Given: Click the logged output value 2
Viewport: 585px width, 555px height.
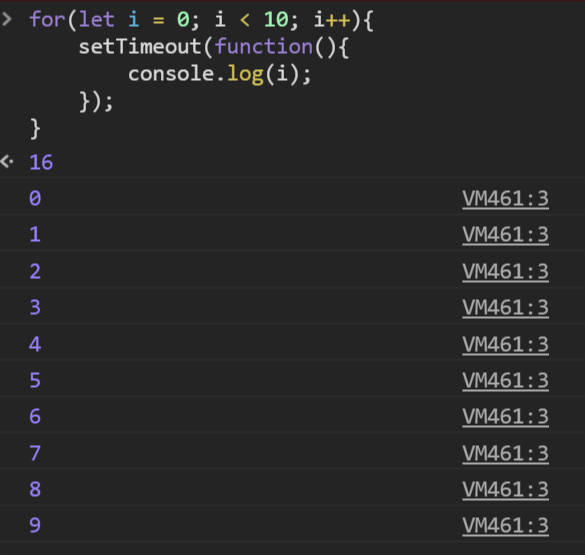Looking at the screenshot, I should (x=35, y=271).
